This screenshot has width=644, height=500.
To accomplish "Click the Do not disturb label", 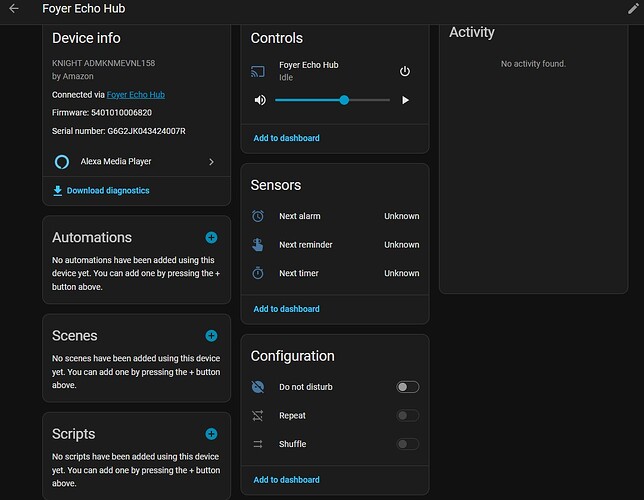I will (x=306, y=387).
